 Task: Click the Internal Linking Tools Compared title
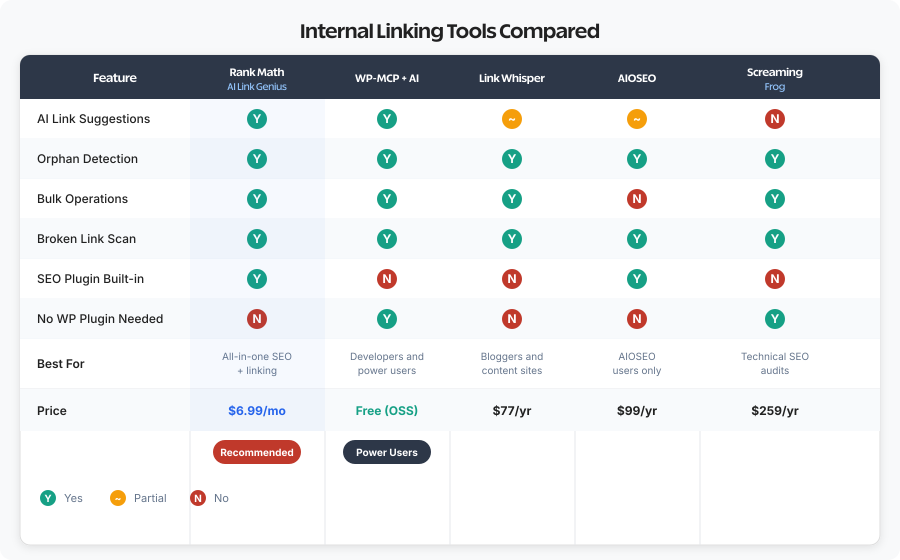coord(449,31)
